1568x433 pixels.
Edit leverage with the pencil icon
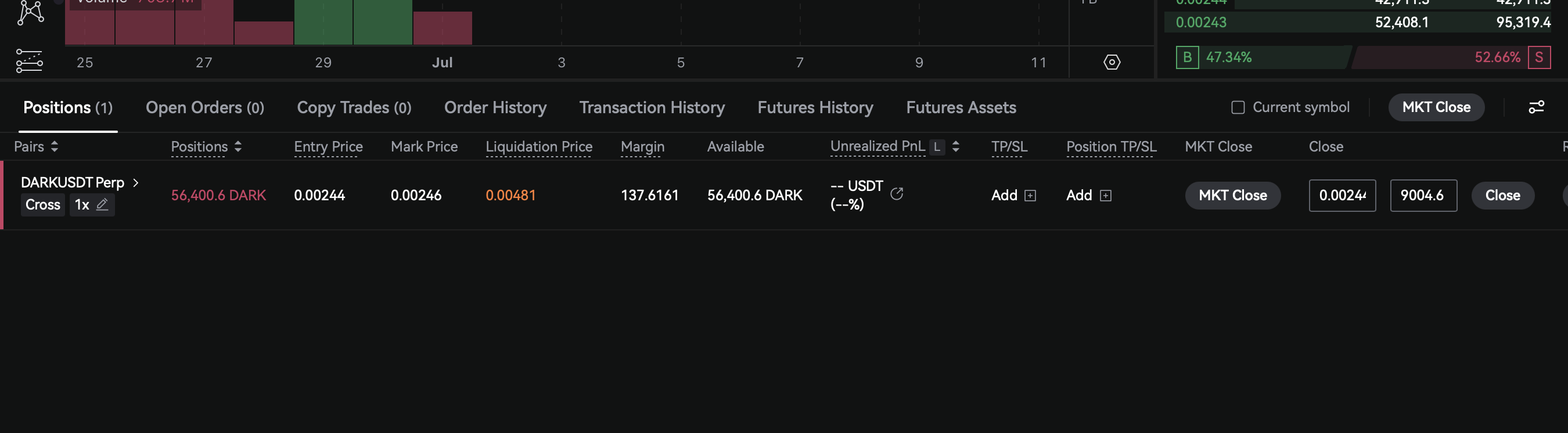[x=102, y=204]
